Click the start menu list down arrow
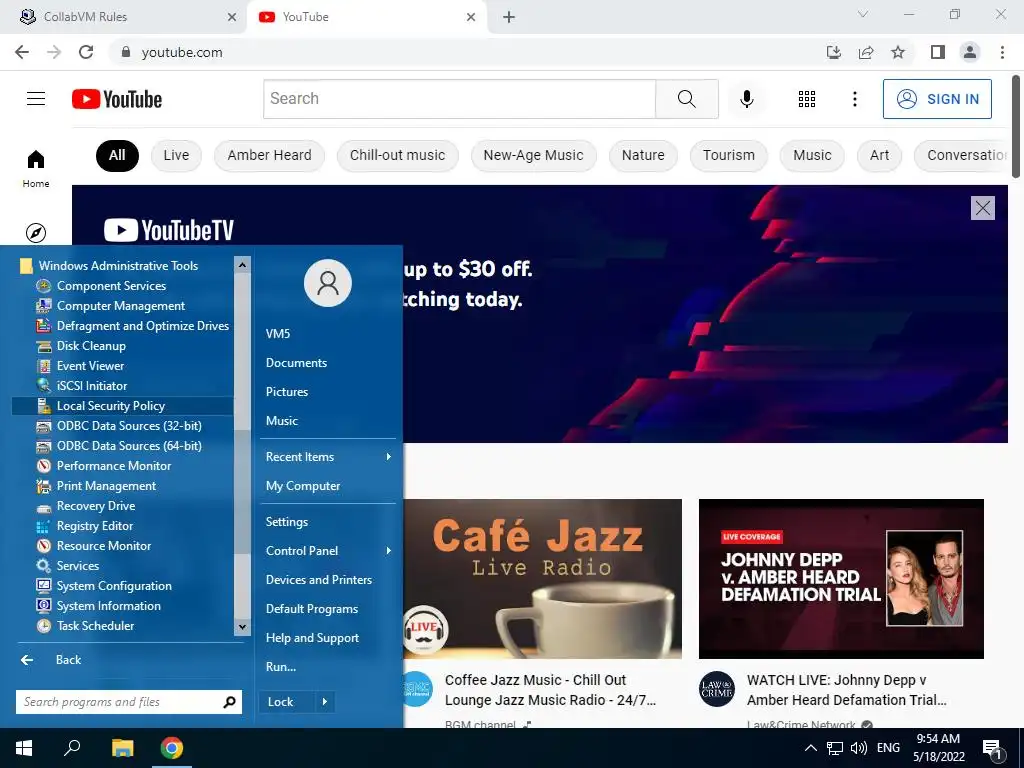The height and width of the screenshot is (768, 1024). 242,627
